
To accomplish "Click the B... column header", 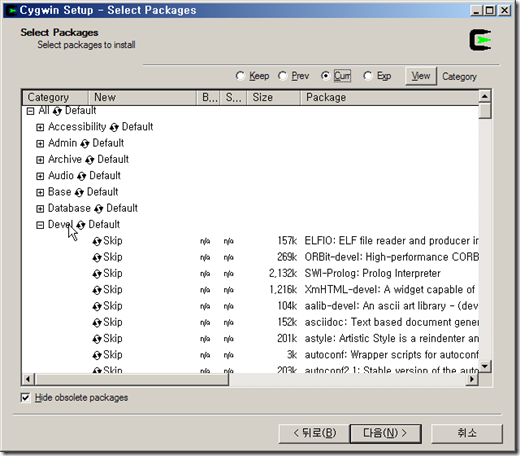I will click(x=208, y=98).
